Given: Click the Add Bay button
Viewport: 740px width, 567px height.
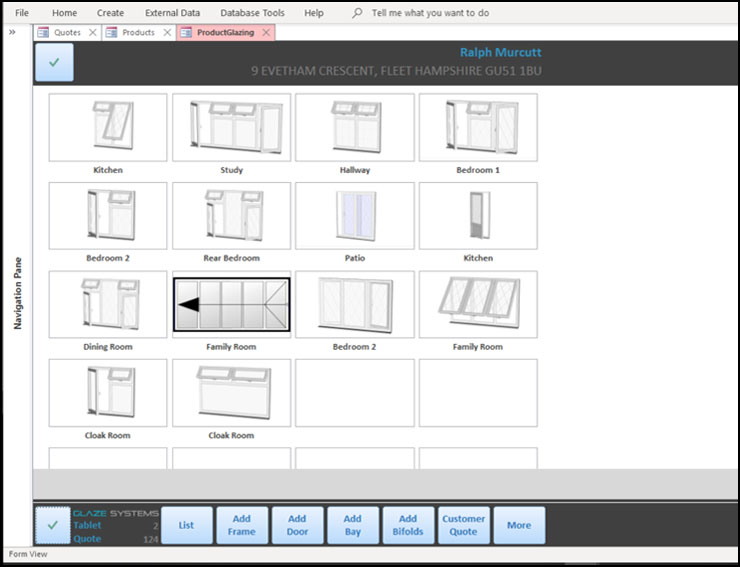Looking at the screenshot, I should (353, 525).
